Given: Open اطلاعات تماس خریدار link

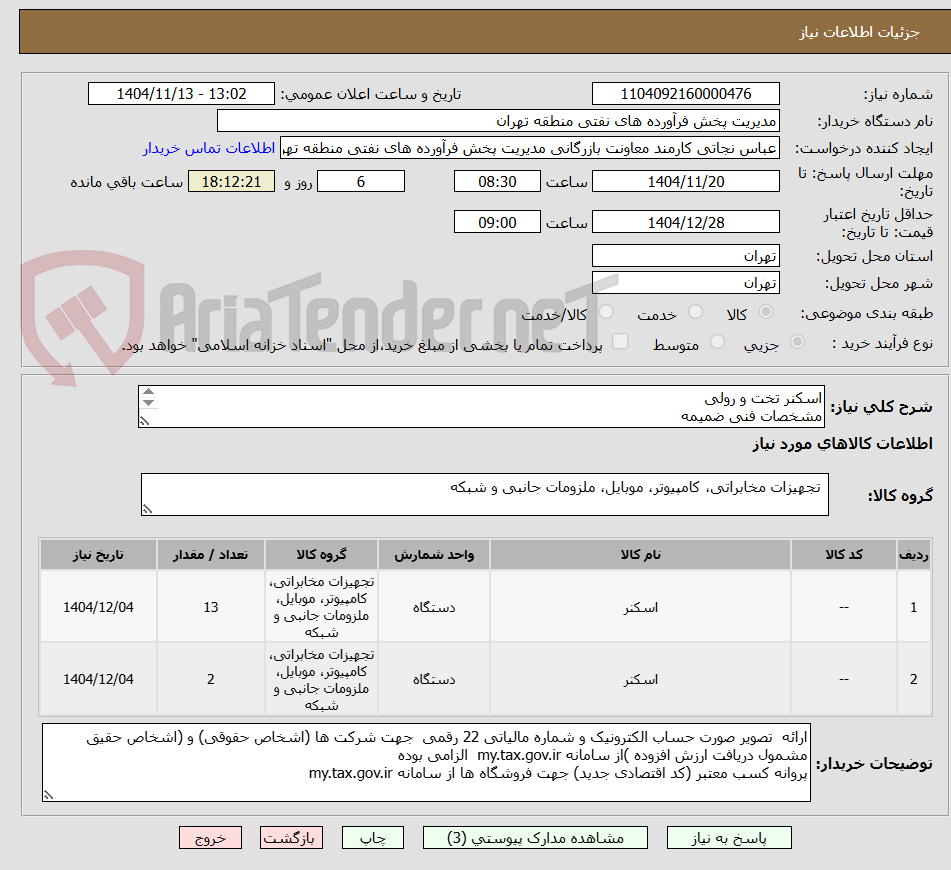Looking at the screenshot, I should point(209,148).
